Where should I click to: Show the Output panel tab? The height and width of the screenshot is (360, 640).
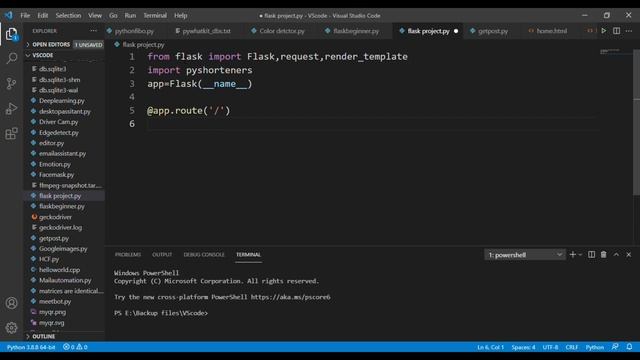(162, 255)
